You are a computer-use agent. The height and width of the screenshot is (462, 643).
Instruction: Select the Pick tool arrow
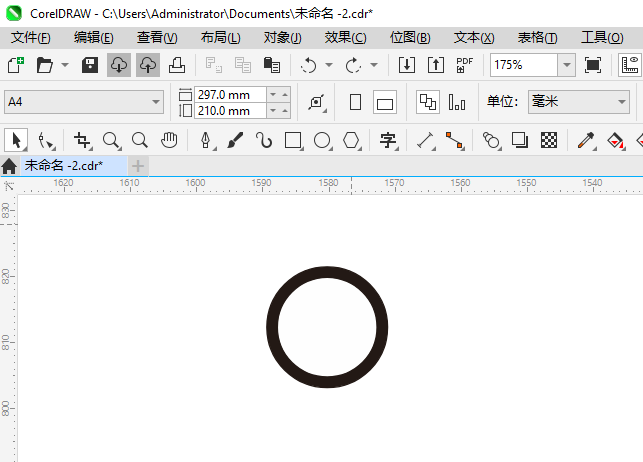click(x=16, y=140)
